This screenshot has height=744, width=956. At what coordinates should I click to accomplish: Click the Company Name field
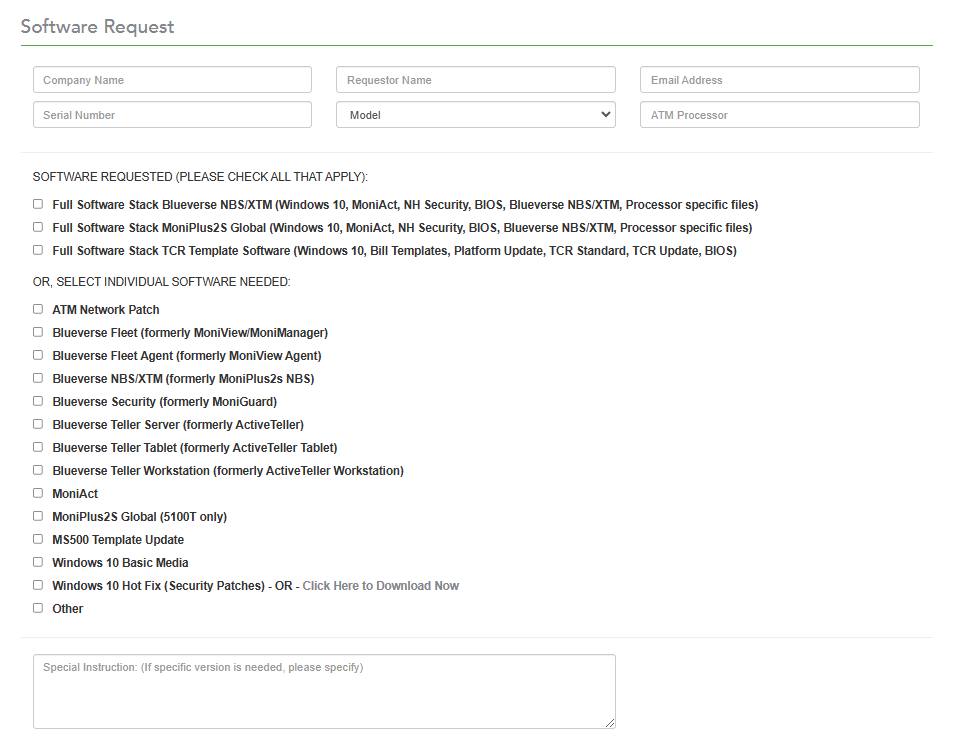173,80
